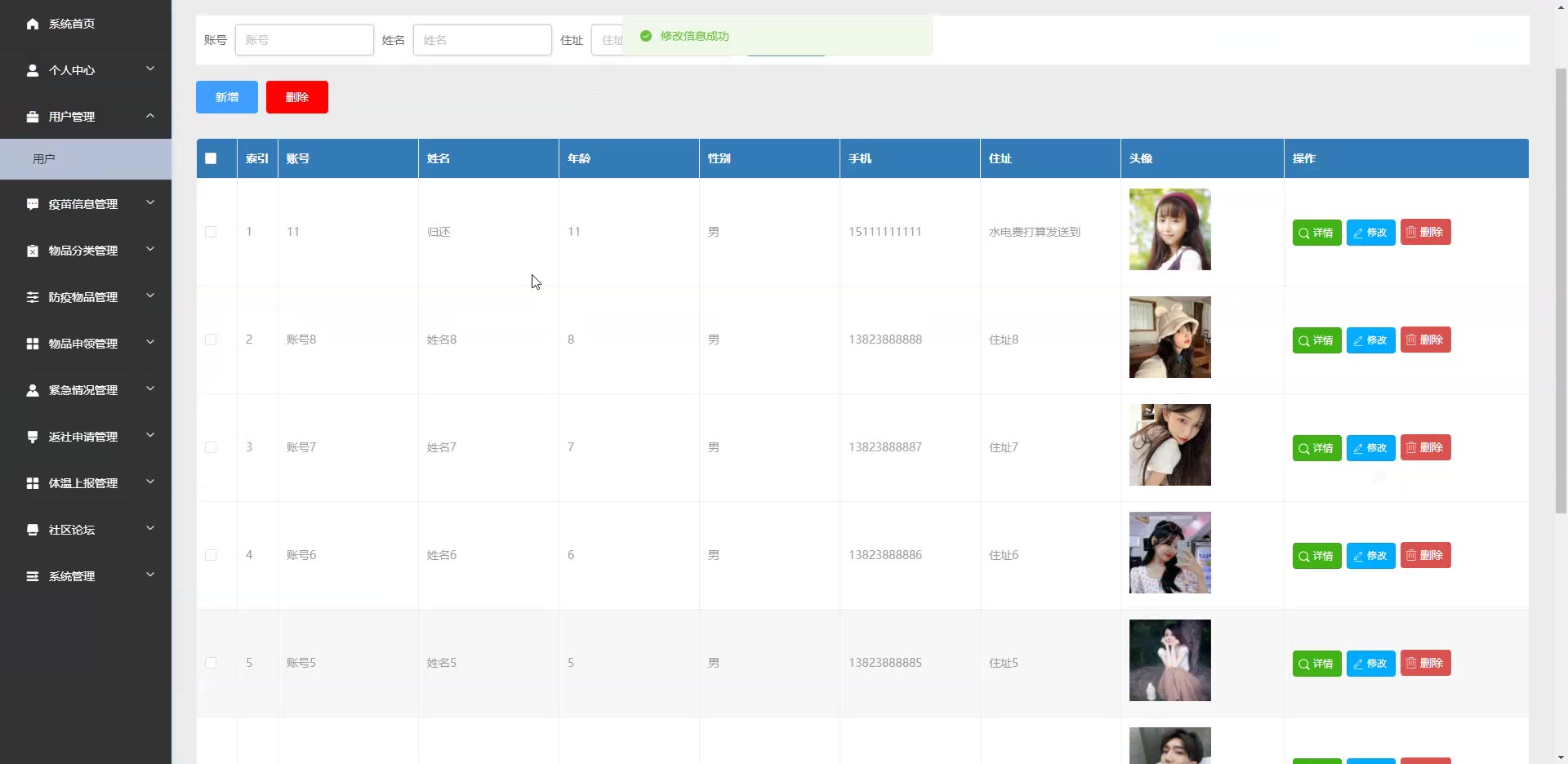
Task: Click the trash icon in 删除 for 账号8
Action: click(1411, 340)
